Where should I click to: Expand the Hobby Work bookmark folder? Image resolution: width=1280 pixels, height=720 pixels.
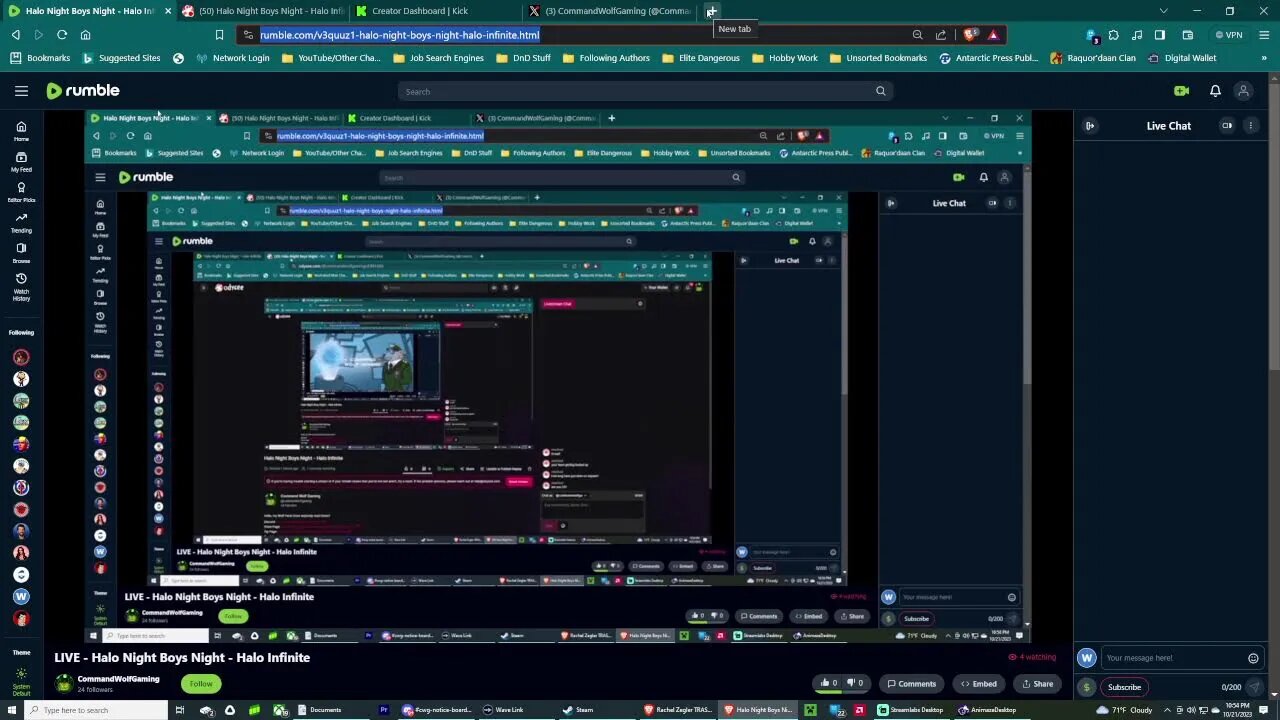(x=784, y=58)
